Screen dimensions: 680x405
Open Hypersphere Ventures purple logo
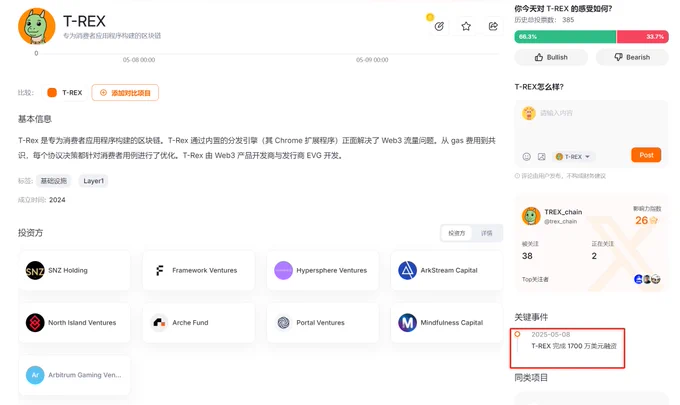tap(283, 271)
